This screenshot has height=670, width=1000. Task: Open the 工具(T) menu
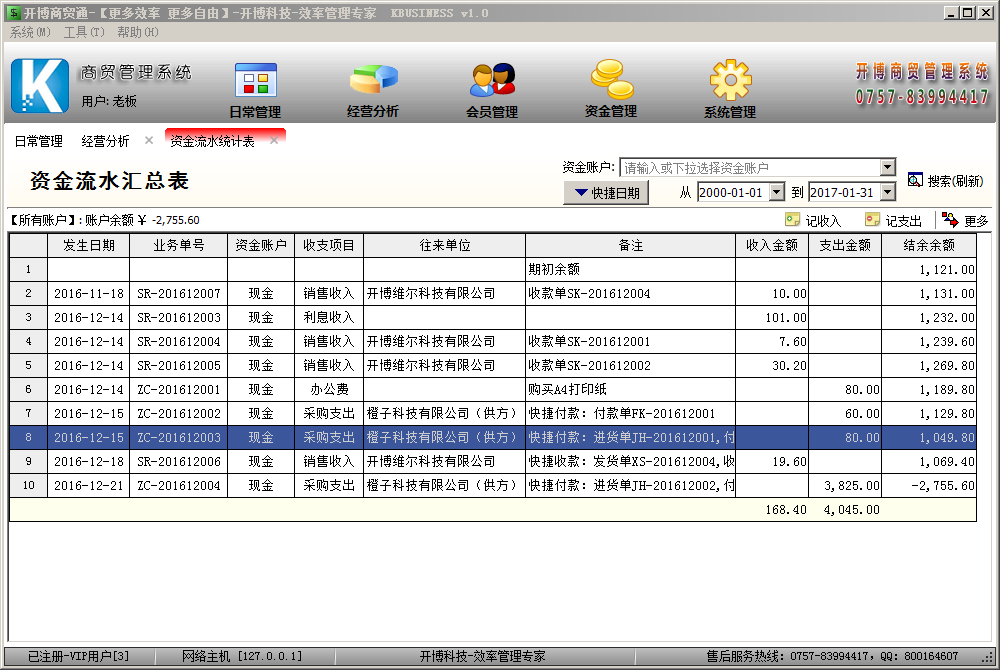tap(84, 32)
